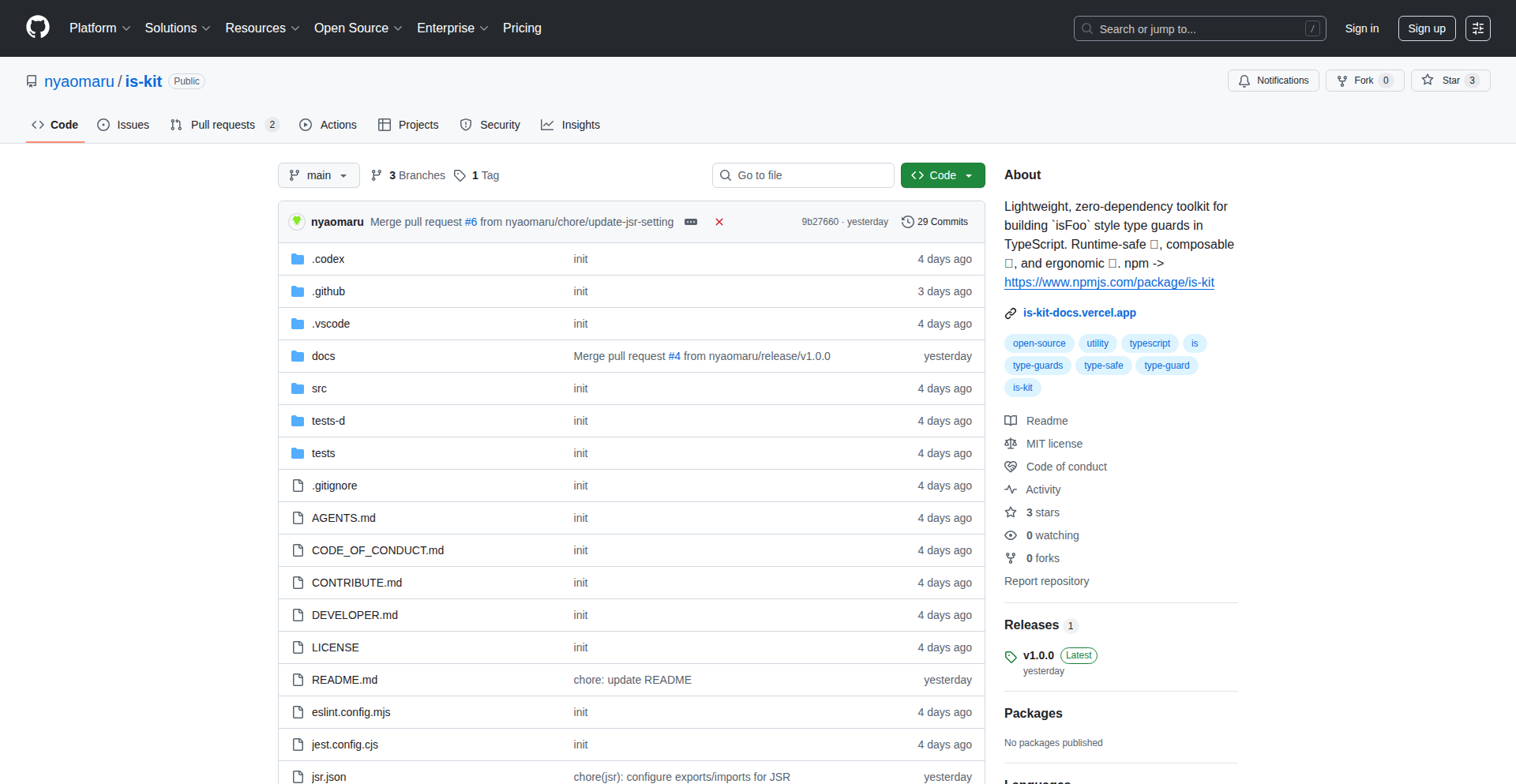Click the Go to file field
The width and height of the screenshot is (1516, 784).
click(803, 175)
